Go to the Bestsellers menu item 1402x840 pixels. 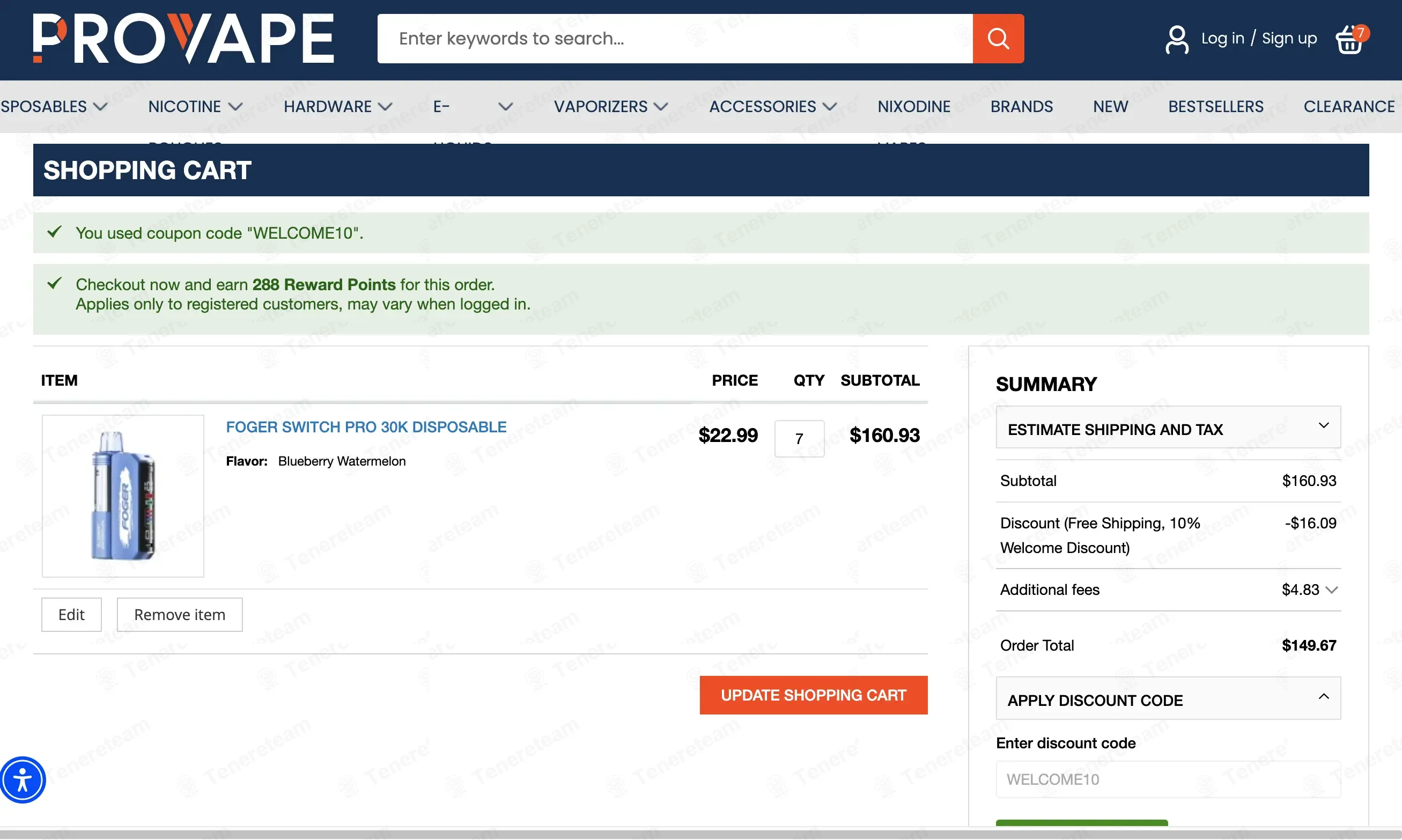1216,106
